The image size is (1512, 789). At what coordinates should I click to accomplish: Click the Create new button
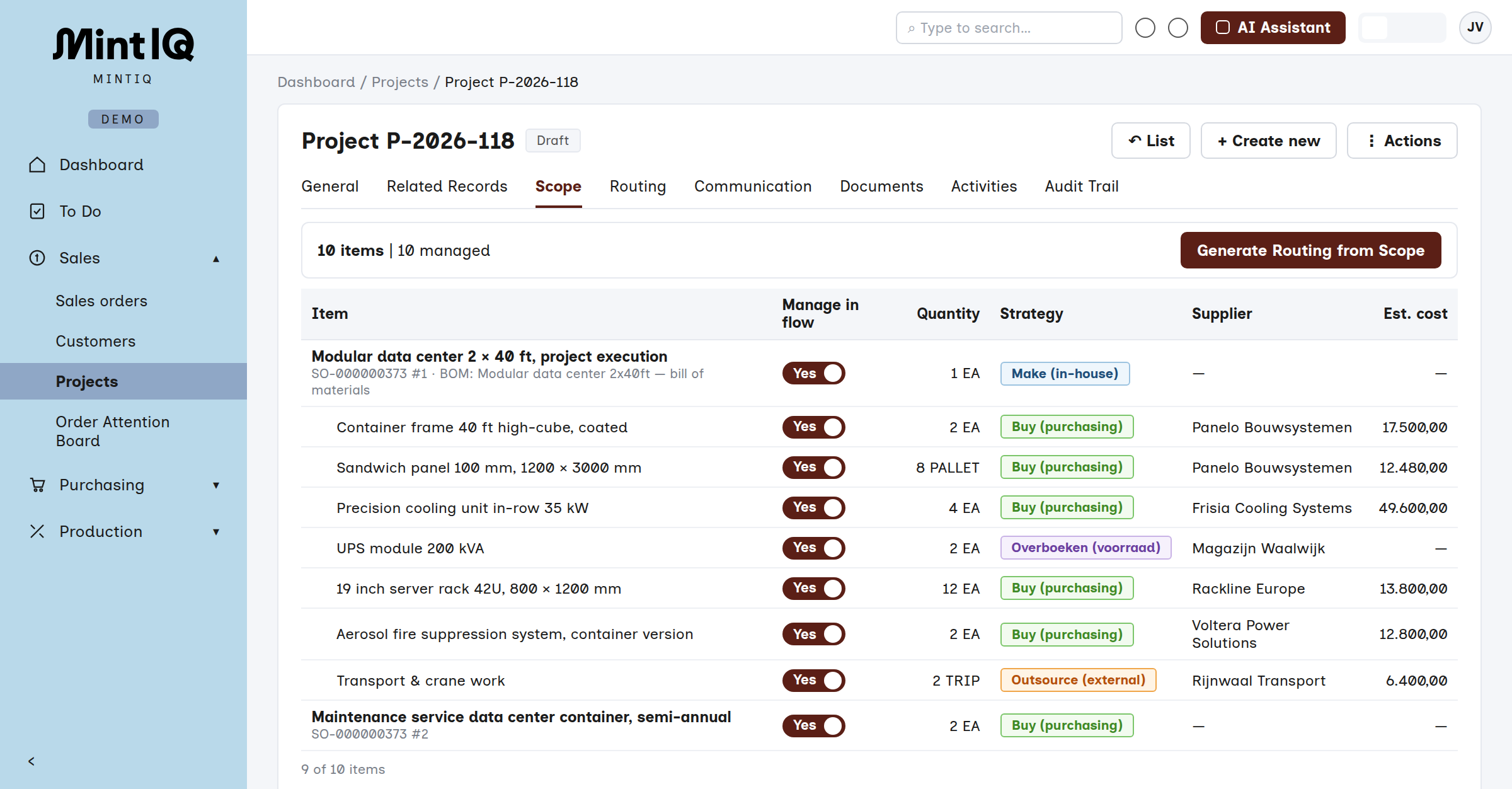click(1268, 141)
